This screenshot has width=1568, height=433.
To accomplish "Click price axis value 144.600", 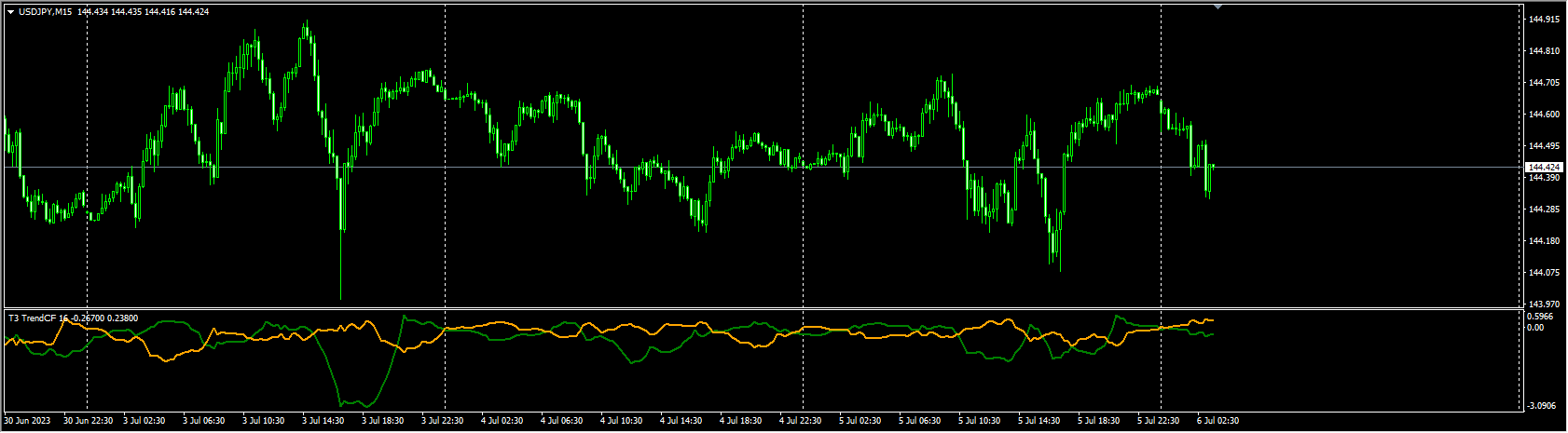I will (x=1545, y=115).
